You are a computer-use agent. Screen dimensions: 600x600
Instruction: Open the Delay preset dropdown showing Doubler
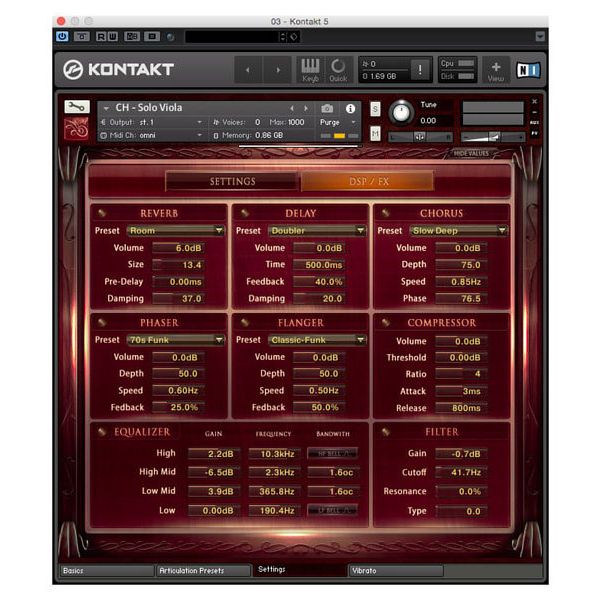317,230
